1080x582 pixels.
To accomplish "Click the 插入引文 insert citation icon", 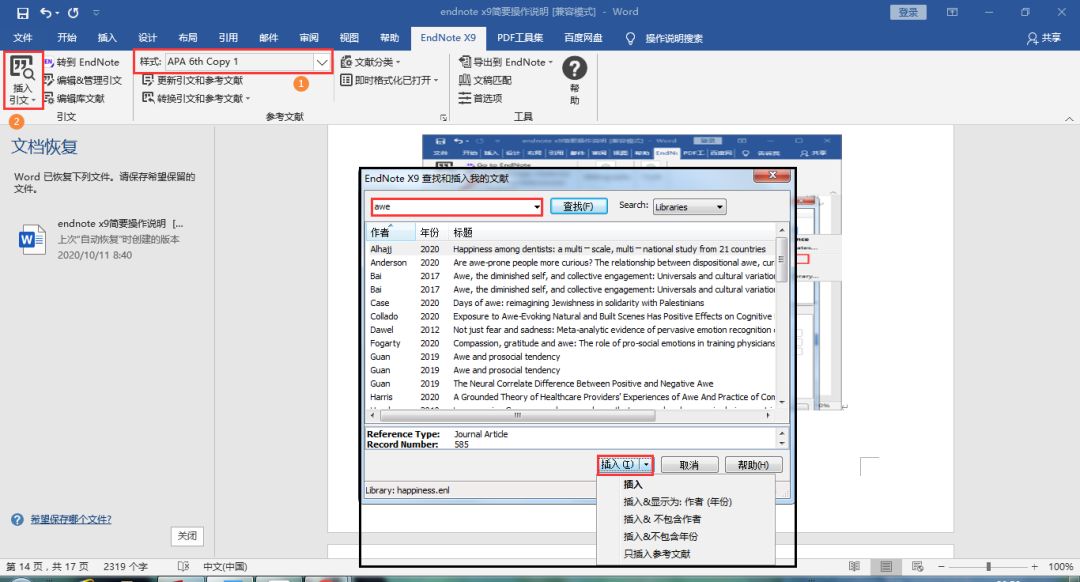I will 23,81.
